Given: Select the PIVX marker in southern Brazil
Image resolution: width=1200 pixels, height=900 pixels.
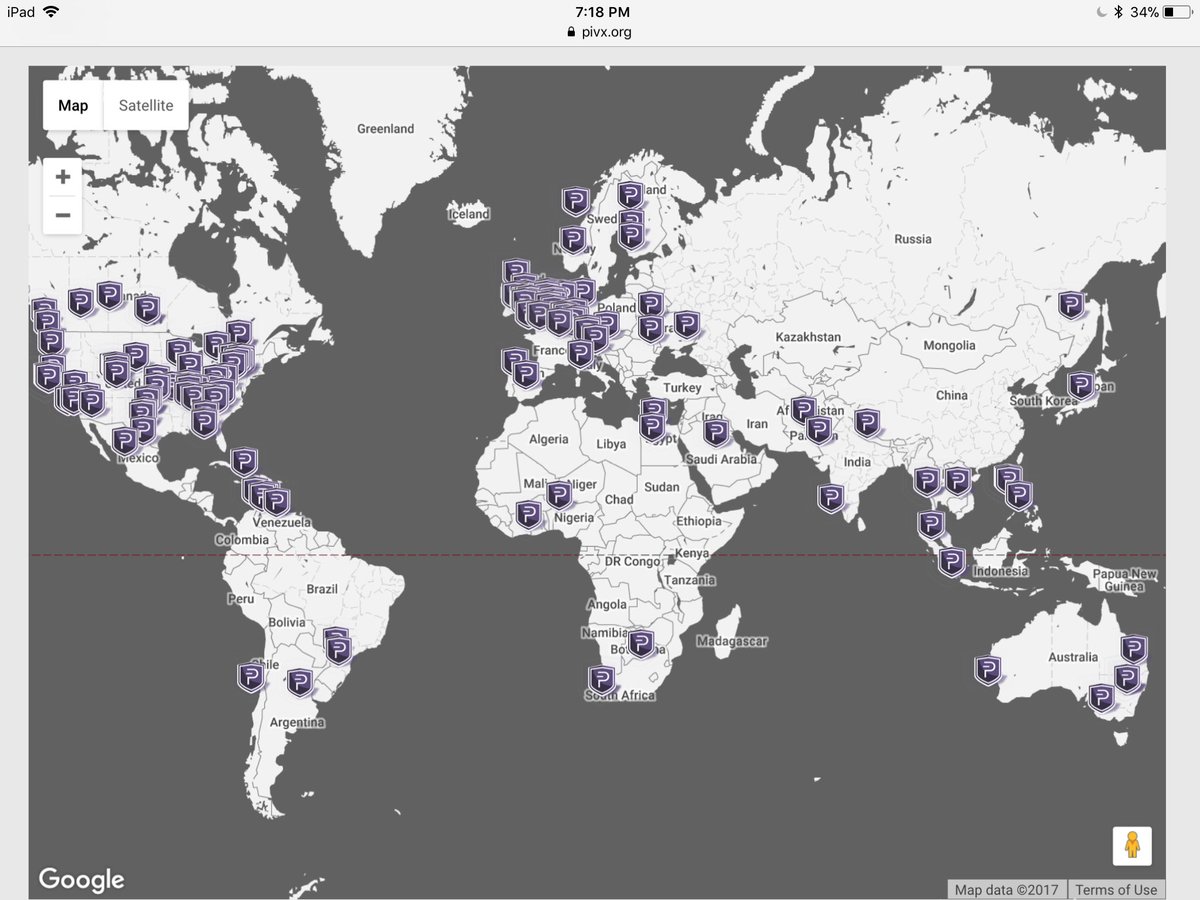Looking at the screenshot, I should pos(339,651).
